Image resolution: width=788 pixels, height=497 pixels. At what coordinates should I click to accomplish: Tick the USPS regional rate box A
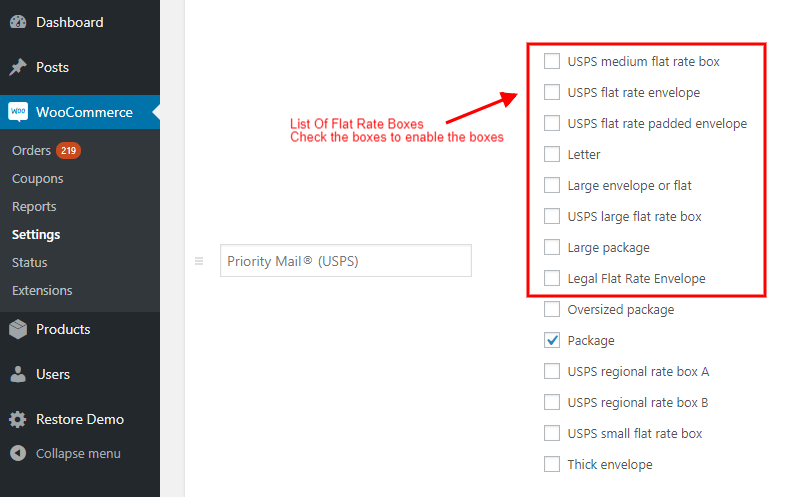(x=552, y=371)
